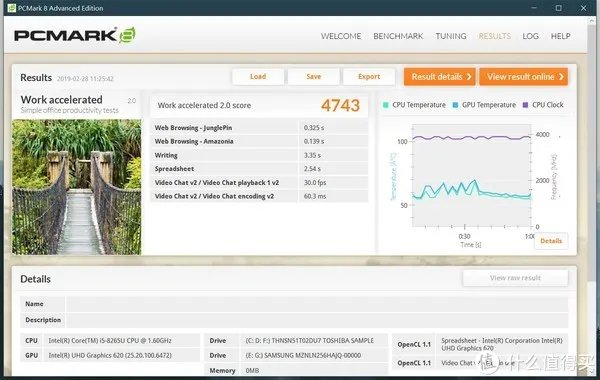Click the PCMark 8 logo
Viewport: 600px width, 380px height.
(x=75, y=35)
